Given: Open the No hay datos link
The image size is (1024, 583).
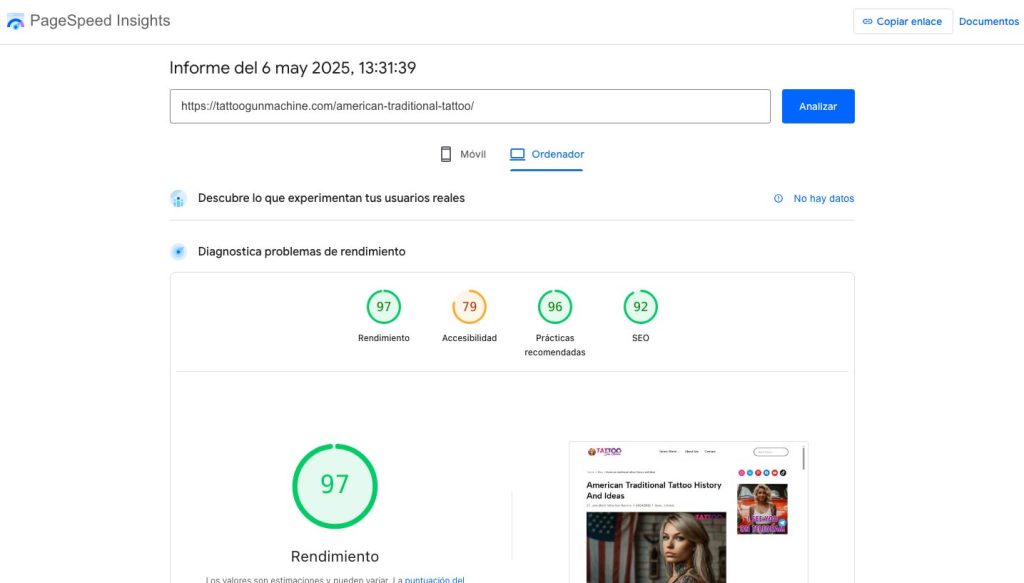Looking at the screenshot, I should (x=823, y=199).
